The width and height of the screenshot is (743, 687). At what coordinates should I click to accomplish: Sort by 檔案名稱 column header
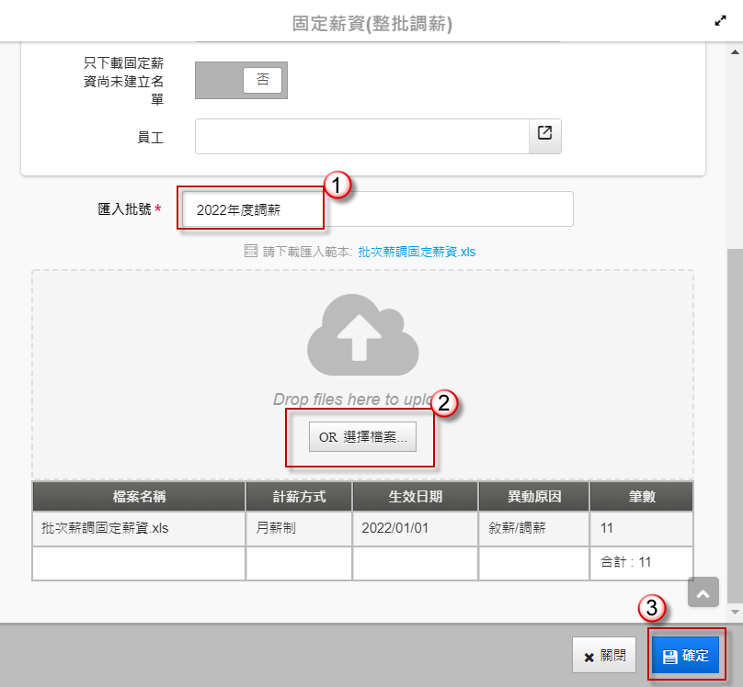tap(139, 497)
